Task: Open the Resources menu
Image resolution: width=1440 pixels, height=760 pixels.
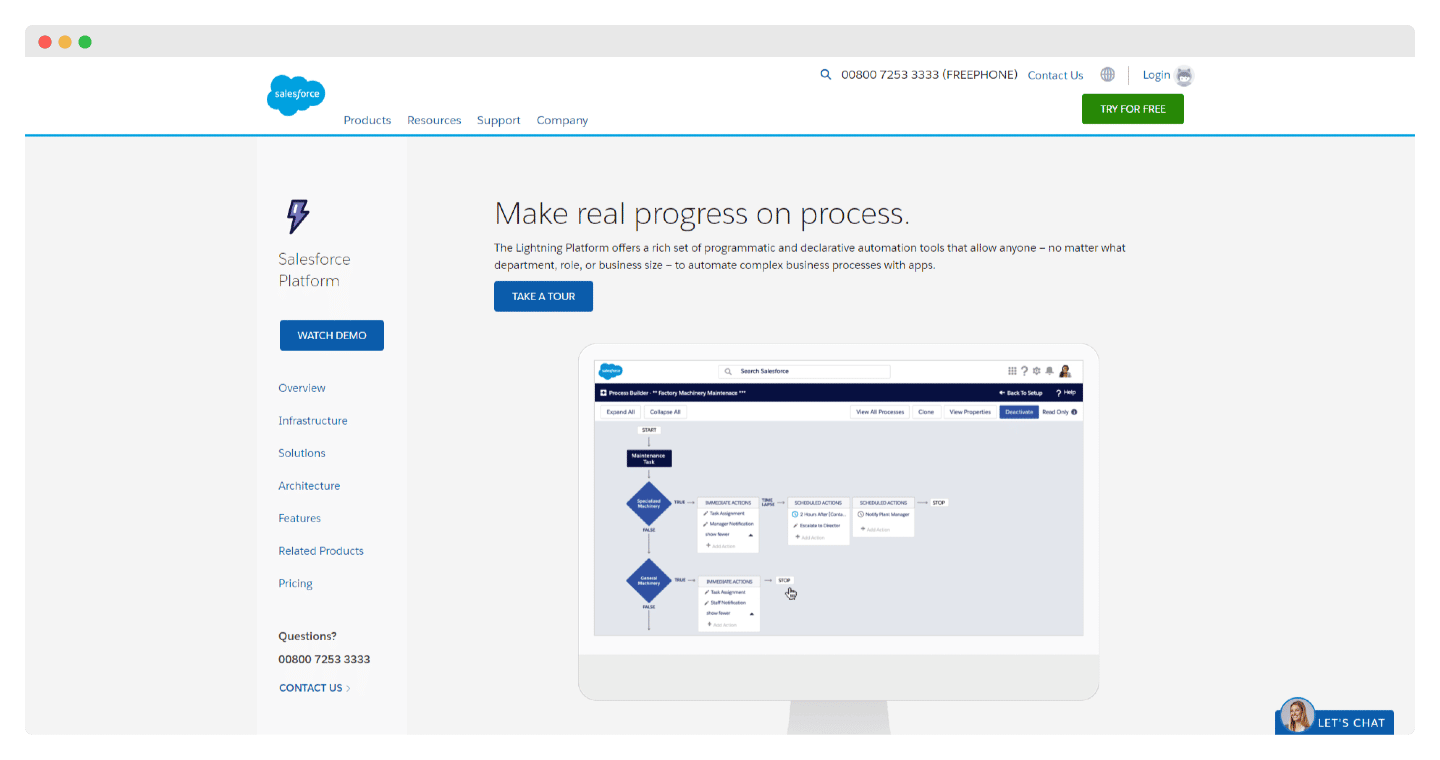Action: (434, 120)
